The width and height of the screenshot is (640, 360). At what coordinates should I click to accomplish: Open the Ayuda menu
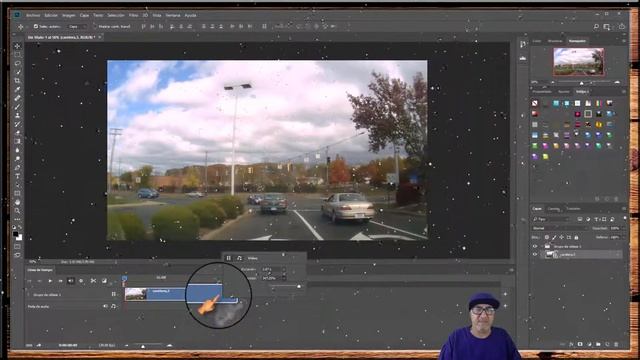(190, 15)
